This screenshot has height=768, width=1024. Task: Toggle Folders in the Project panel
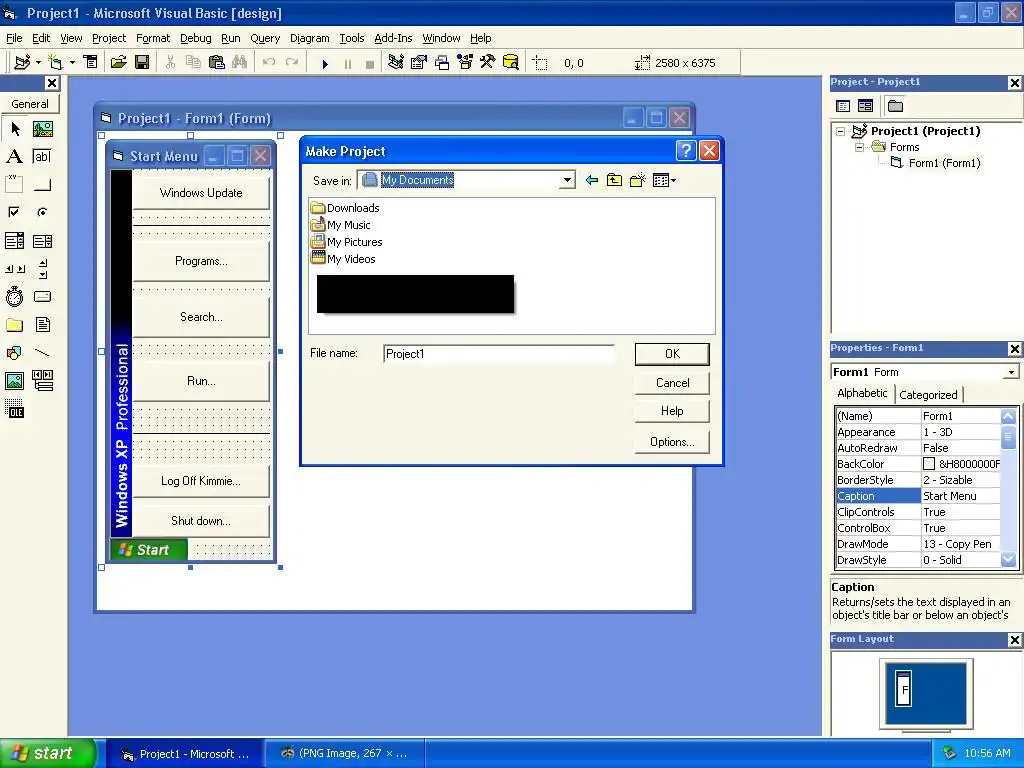click(x=895, y=106)
